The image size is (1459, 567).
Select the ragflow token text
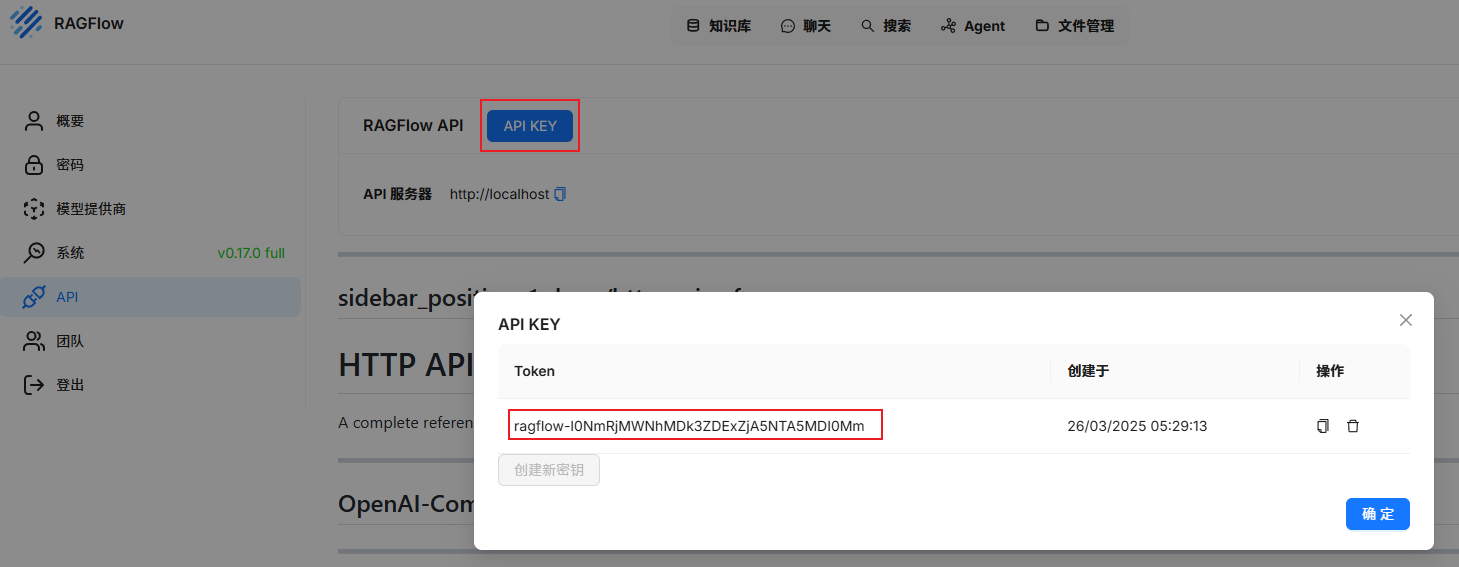689,426
